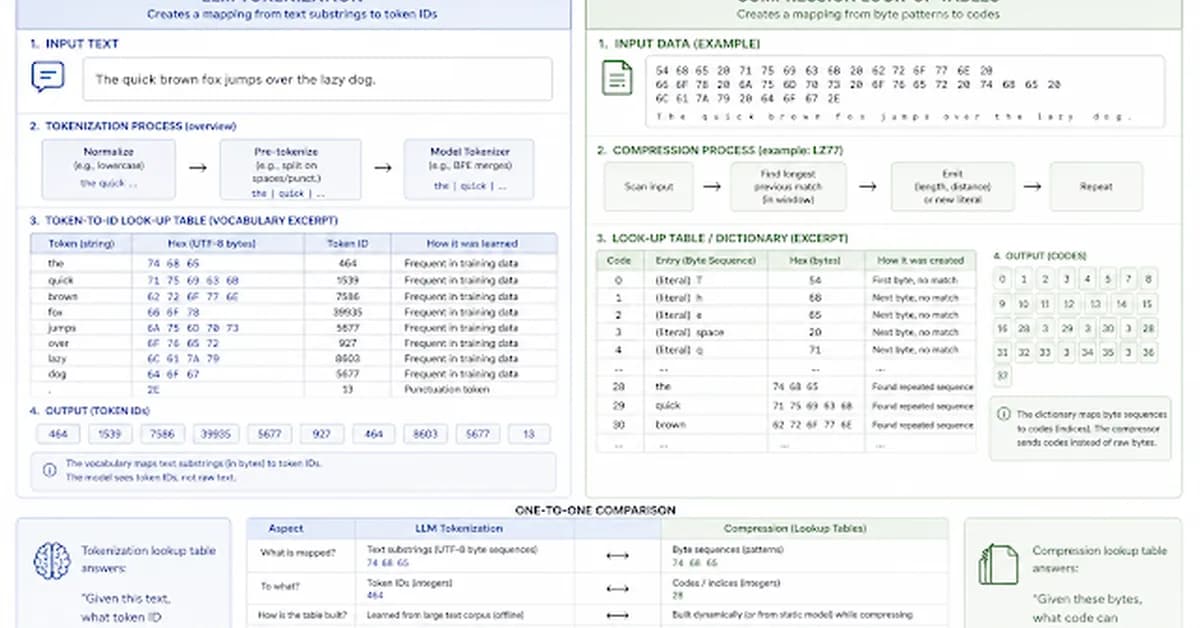This screenshot has height=628, width=1200.
Task: Click 'Byte sequences (patterns)' in the comparison table
Action: [729, 550]
